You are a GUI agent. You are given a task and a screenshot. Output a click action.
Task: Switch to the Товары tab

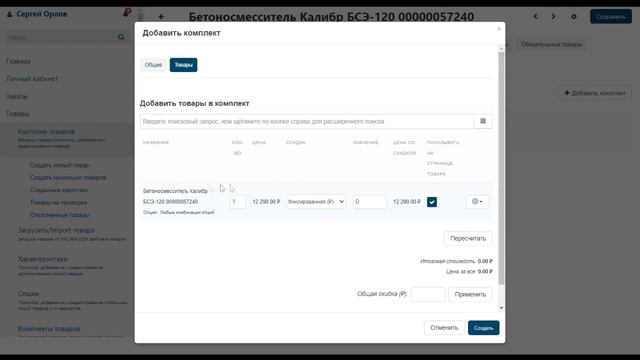(183, 65)
